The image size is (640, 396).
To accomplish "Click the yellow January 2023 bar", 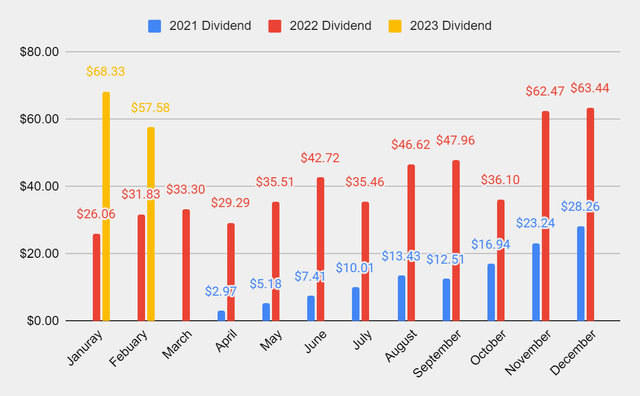I will [106, 206].
